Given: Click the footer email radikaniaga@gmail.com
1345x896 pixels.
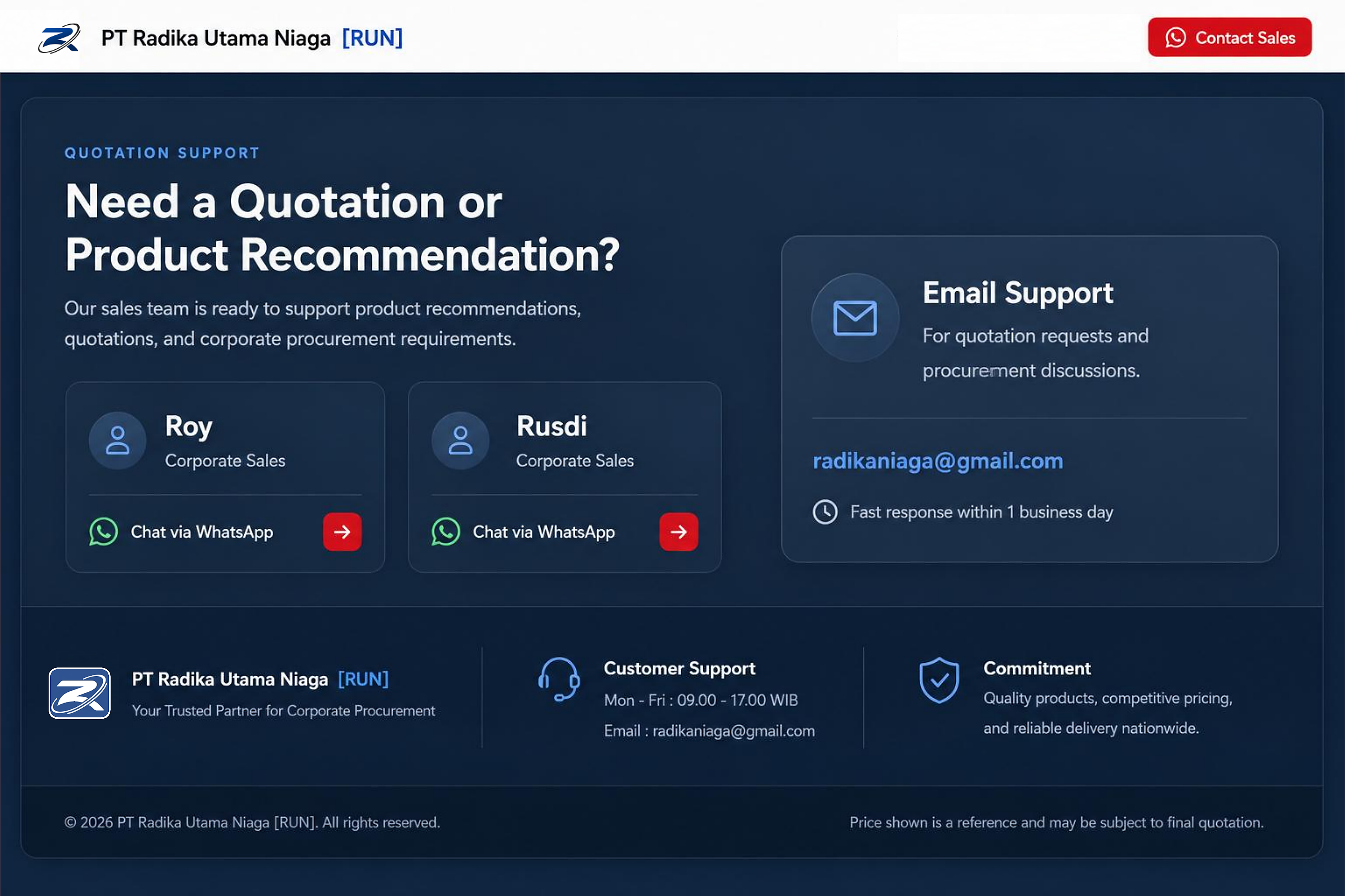Looking at the screenshot, I should [x=733, y=731].
